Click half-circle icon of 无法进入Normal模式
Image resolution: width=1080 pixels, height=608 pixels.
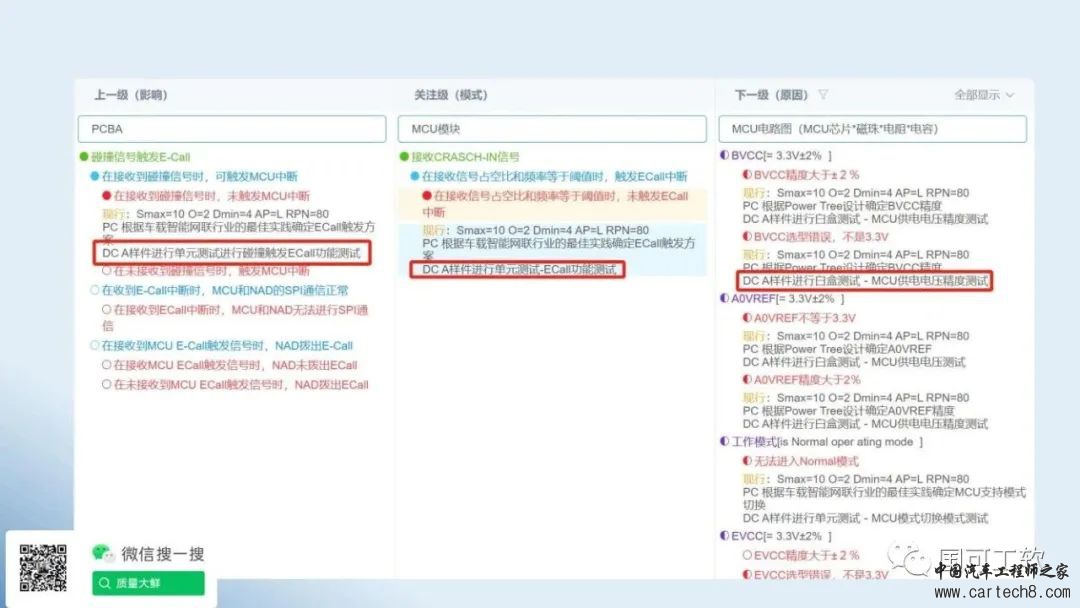tap(747, 461)
